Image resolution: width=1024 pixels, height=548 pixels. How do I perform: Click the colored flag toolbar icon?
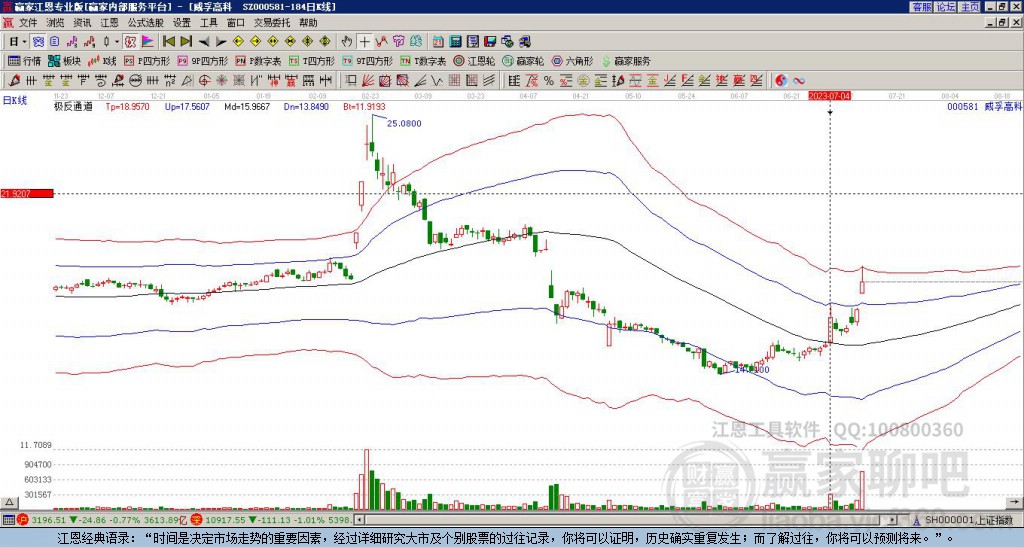[148, 42]
